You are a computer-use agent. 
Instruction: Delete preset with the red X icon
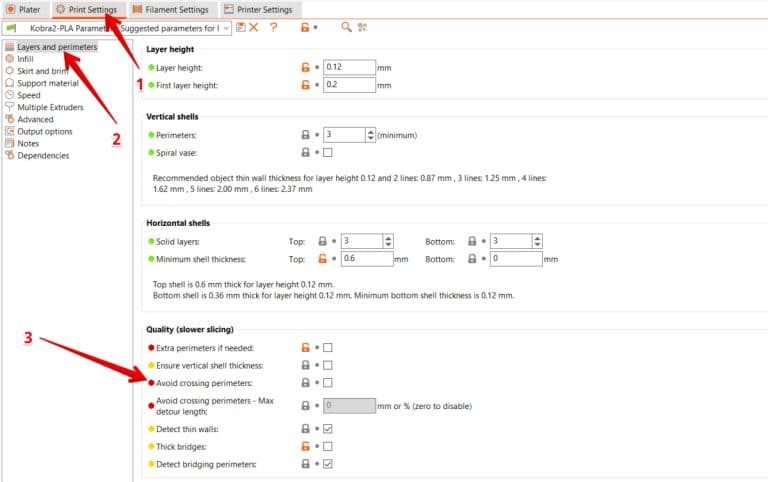tap(254, 28)
